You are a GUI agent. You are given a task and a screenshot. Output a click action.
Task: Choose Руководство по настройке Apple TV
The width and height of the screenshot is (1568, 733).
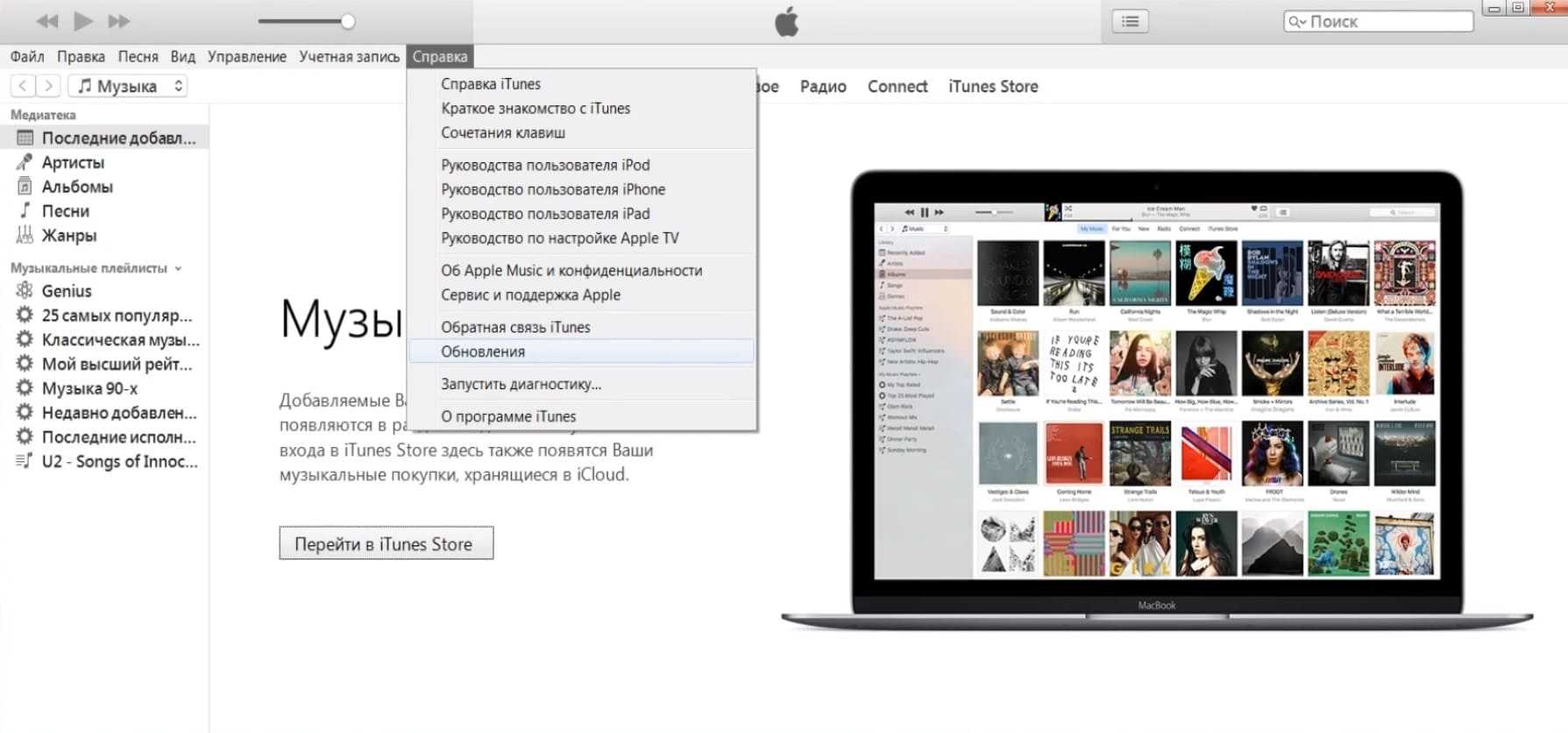pos(582,238)
